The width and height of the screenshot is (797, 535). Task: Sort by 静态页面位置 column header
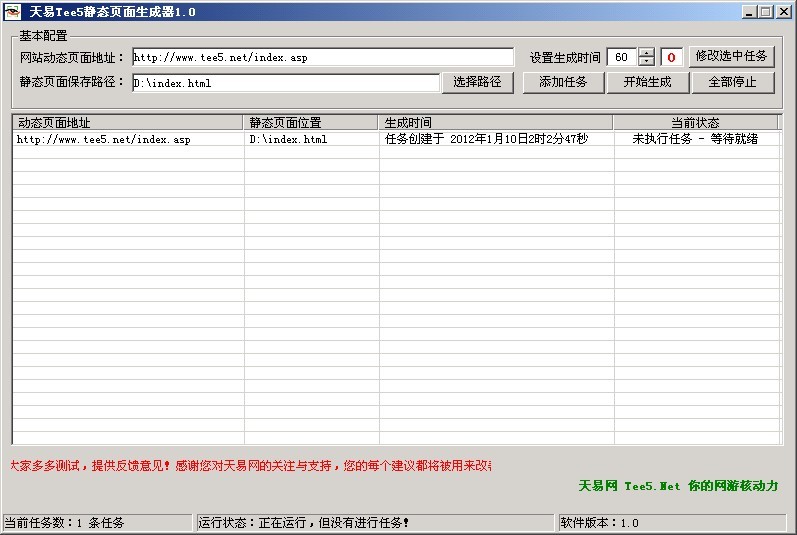click(x=311, y=122)
